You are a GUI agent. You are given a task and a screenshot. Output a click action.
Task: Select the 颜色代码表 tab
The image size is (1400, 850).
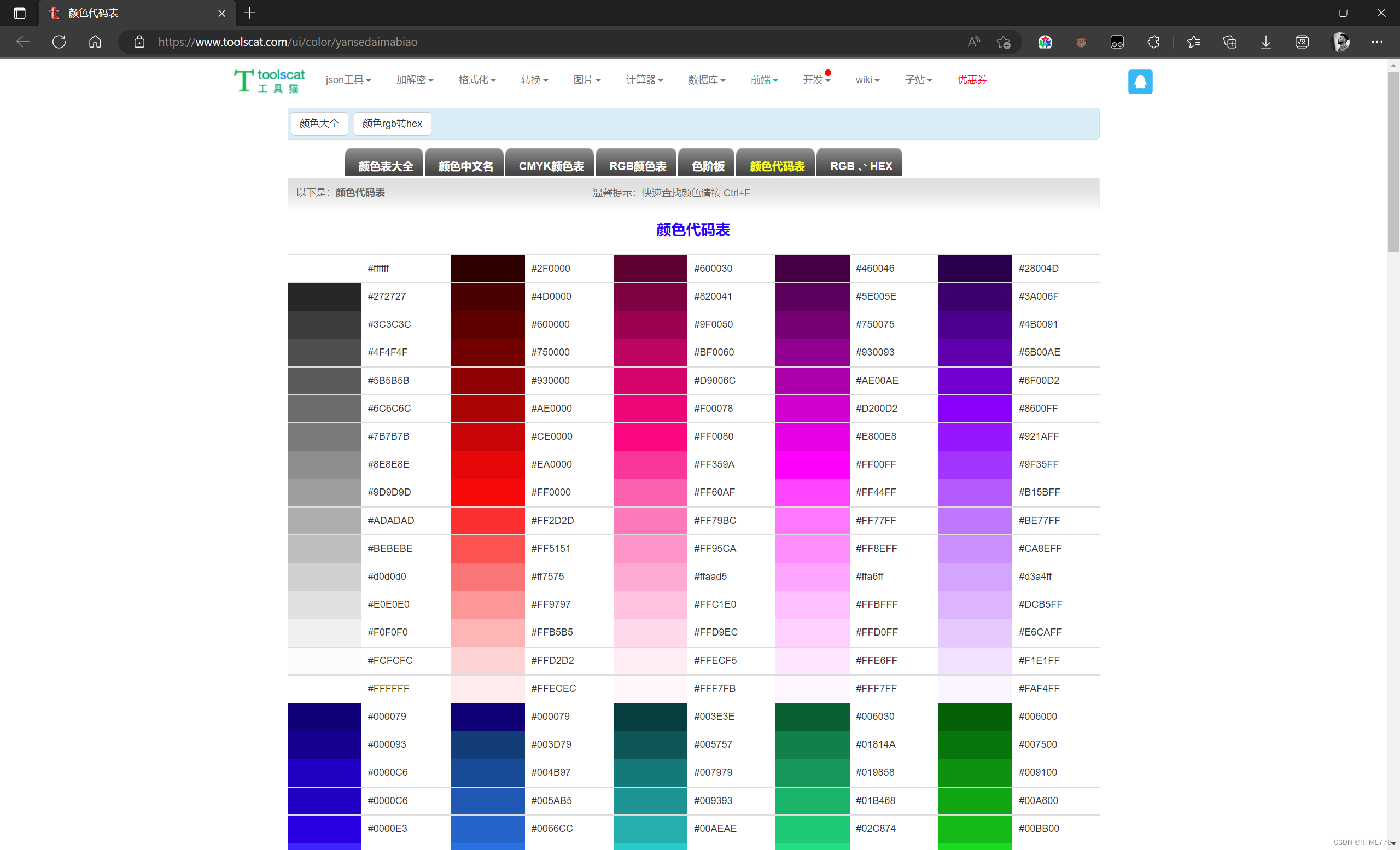(776, 163)
